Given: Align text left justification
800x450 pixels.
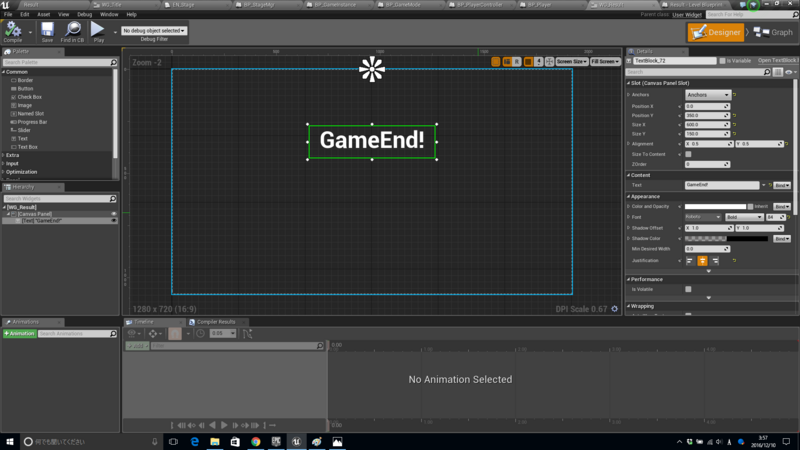Looking at the screenshot, I should [690, 261].
